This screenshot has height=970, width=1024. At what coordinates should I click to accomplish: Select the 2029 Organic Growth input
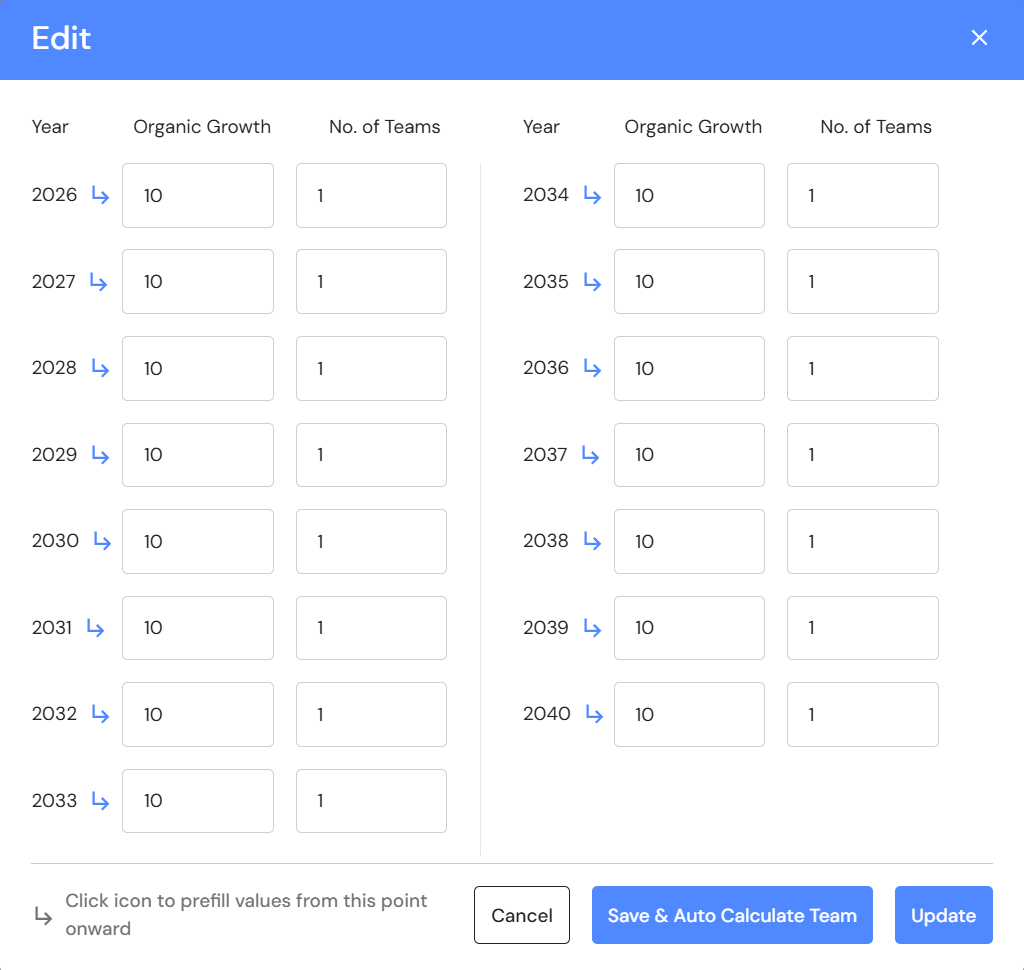tap(198, 455)
